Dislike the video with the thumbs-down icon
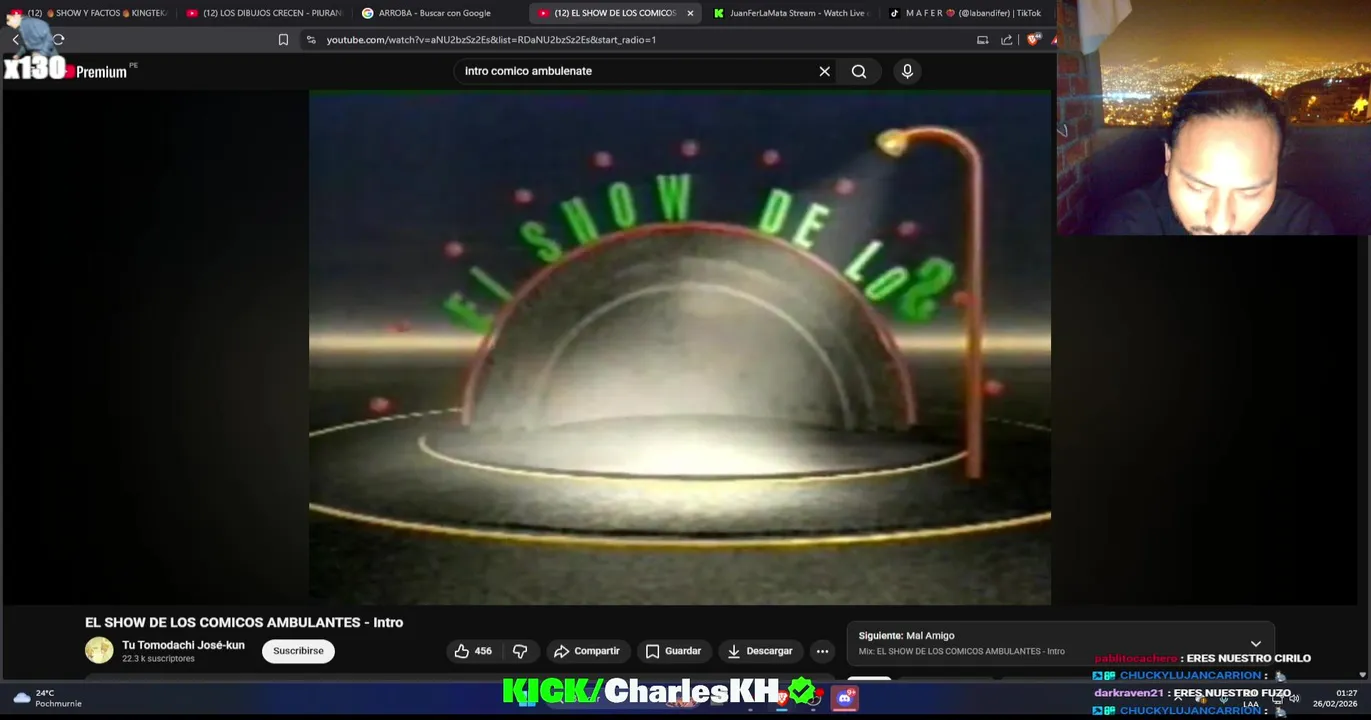Image resolution: width=1371 pixels, height=720 pixels. click(x=520, y=651)
